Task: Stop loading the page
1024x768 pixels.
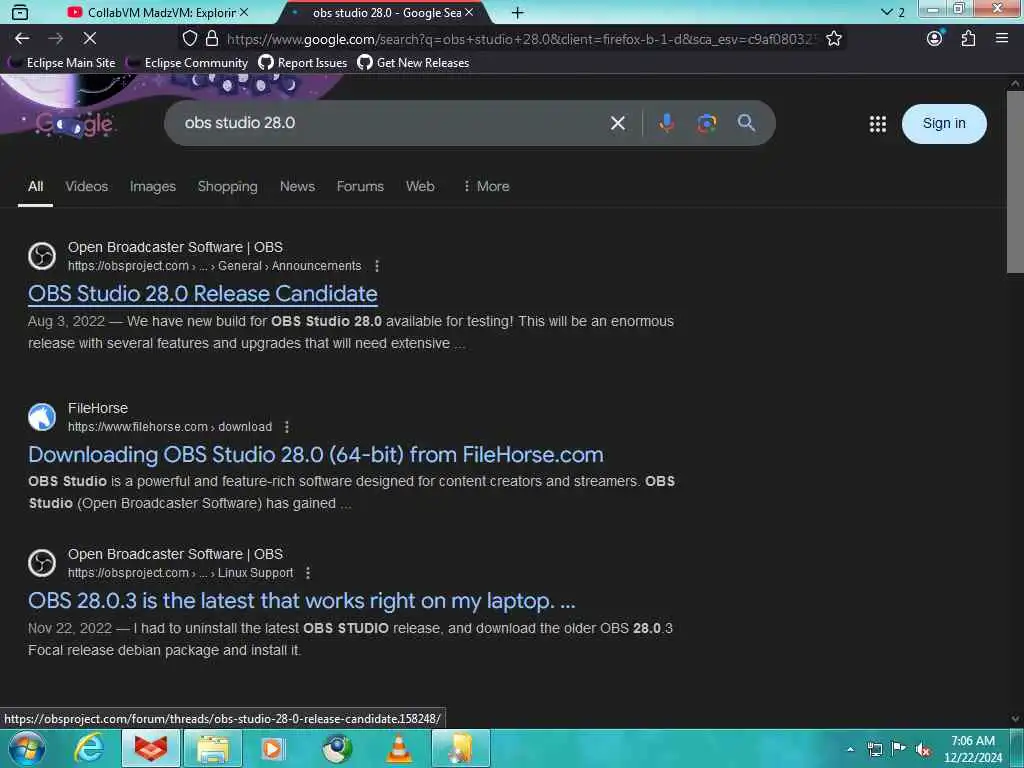Action: (x=89, y=39)
